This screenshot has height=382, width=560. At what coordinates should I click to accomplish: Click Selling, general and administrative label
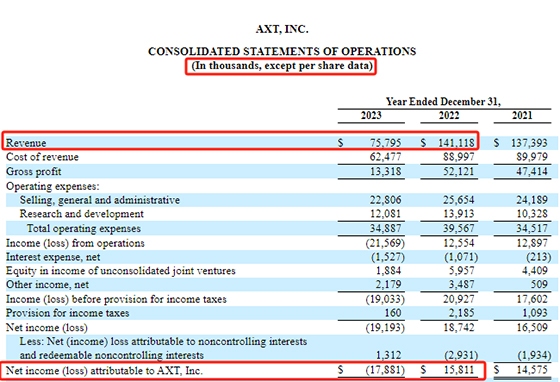pyautogui.click(x=100, y=200)
